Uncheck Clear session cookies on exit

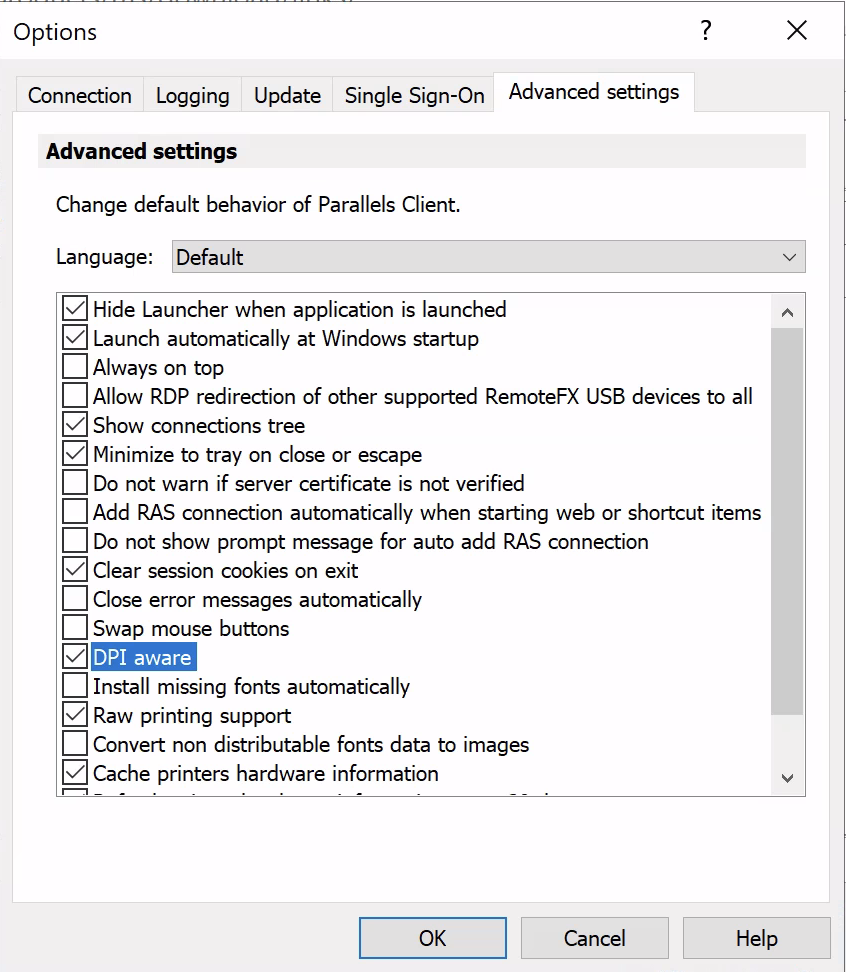[x=75, y=570]
